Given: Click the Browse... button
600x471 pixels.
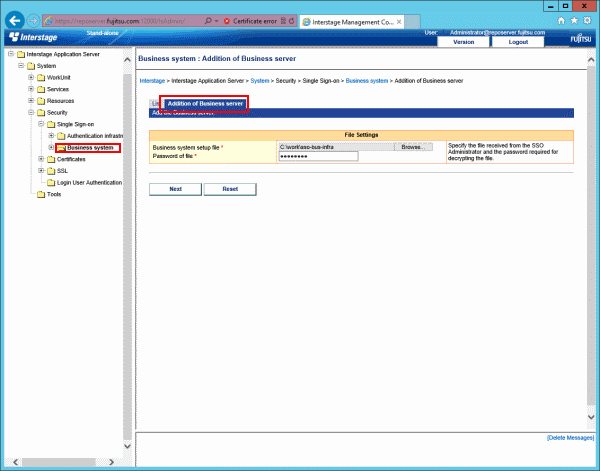Looking at the screenshot, I should [x=413, y=147].
